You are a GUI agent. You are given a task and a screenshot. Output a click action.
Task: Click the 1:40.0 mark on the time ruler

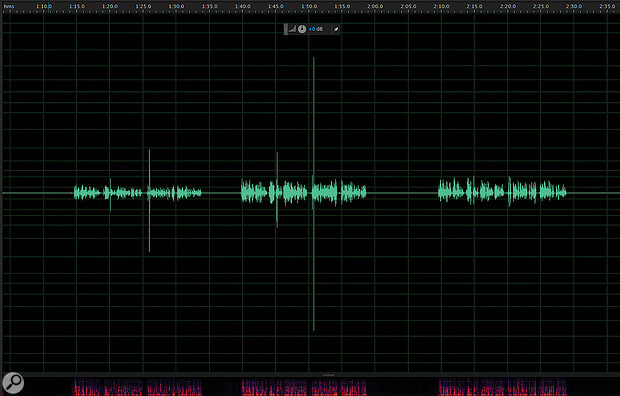[x=242, y=6]
